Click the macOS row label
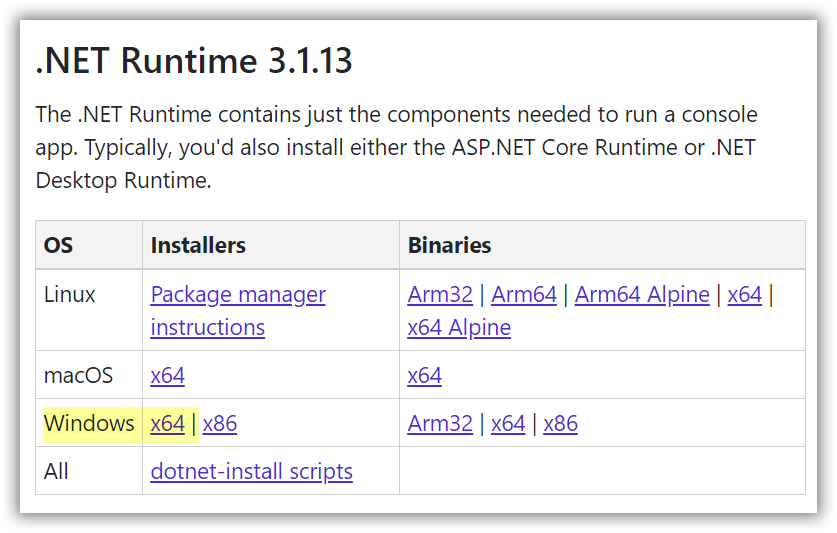 click(x=78, y=375)
